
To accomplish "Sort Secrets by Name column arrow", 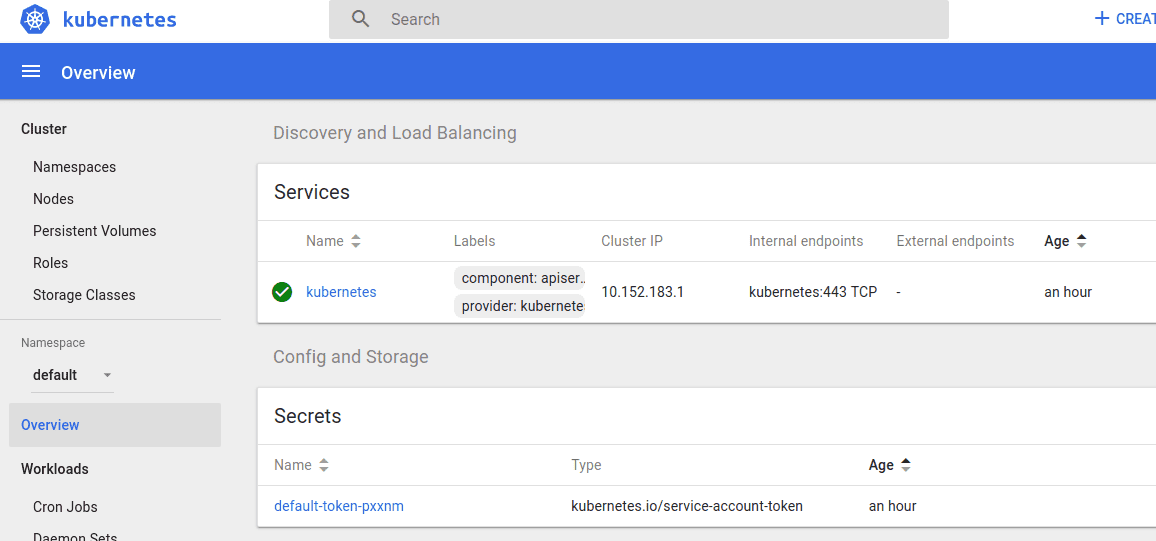I will [324, 465].
